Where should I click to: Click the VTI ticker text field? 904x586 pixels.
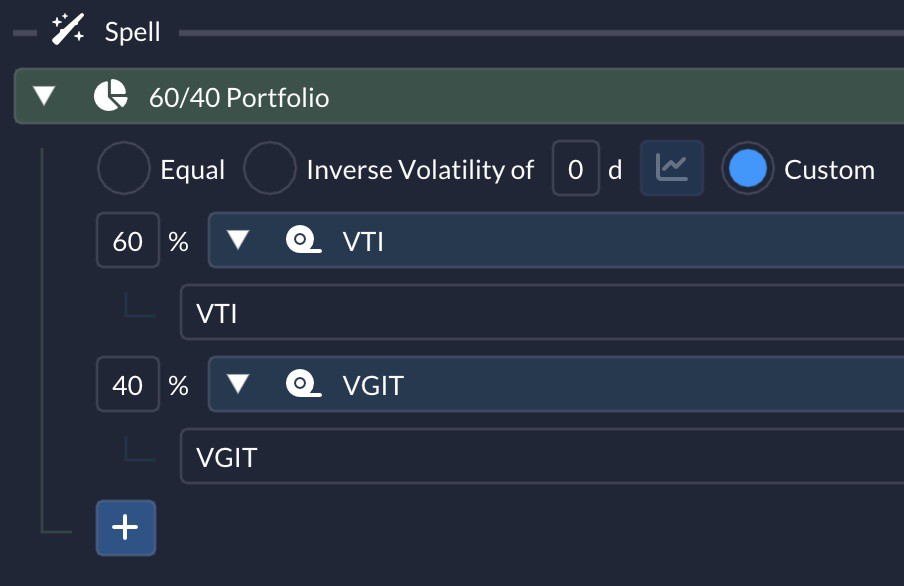click(542, 312)
